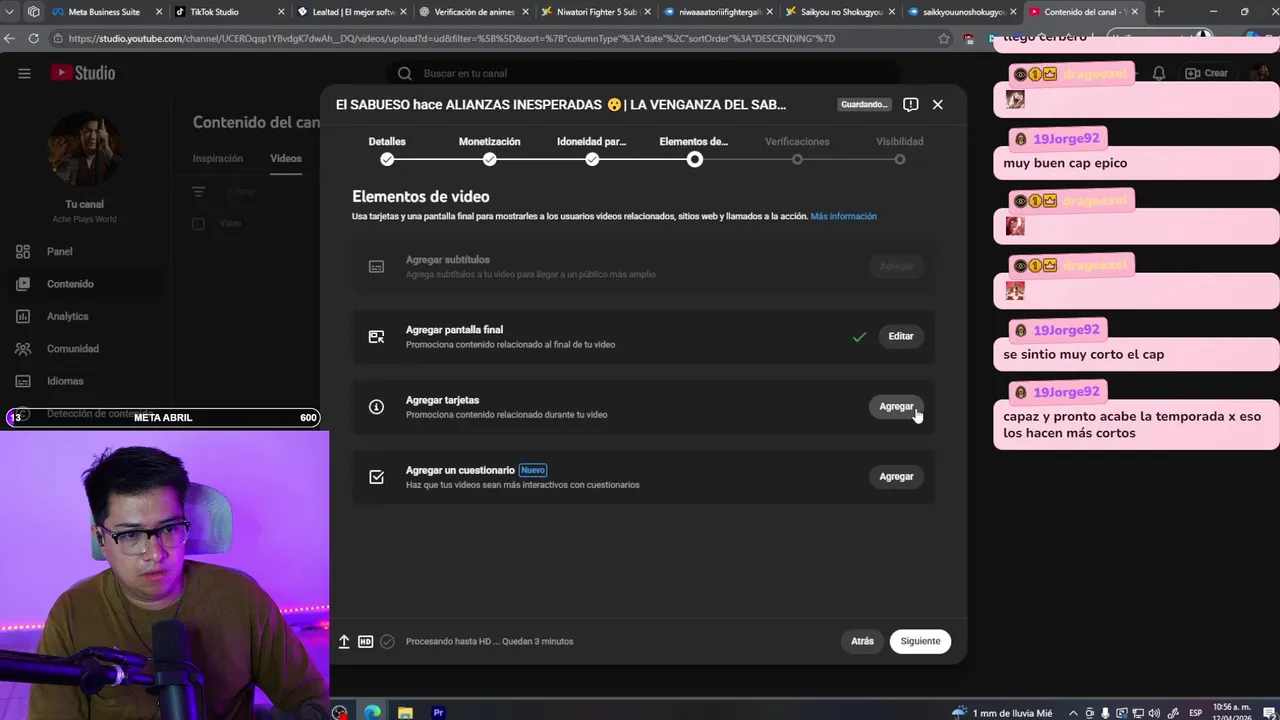Go back in the browser
Image resolution: width=1280 pixels, height=720 pixels.
[9, 38]
